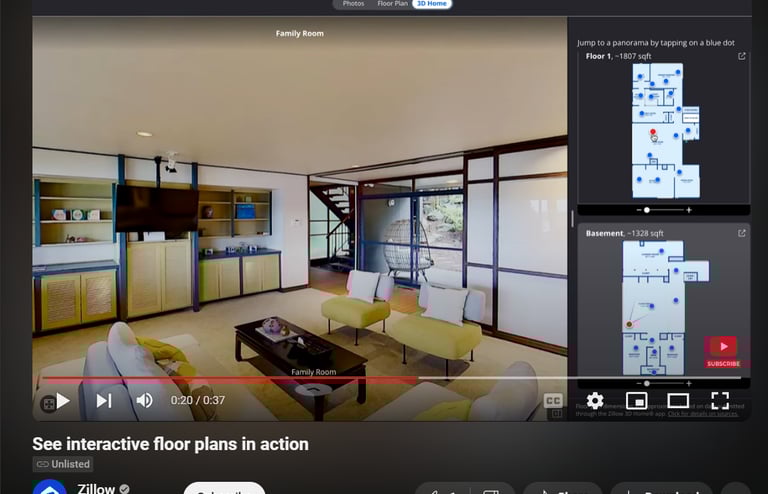Click the Download button
Screen dimensions: 768x494
[661, 488]
